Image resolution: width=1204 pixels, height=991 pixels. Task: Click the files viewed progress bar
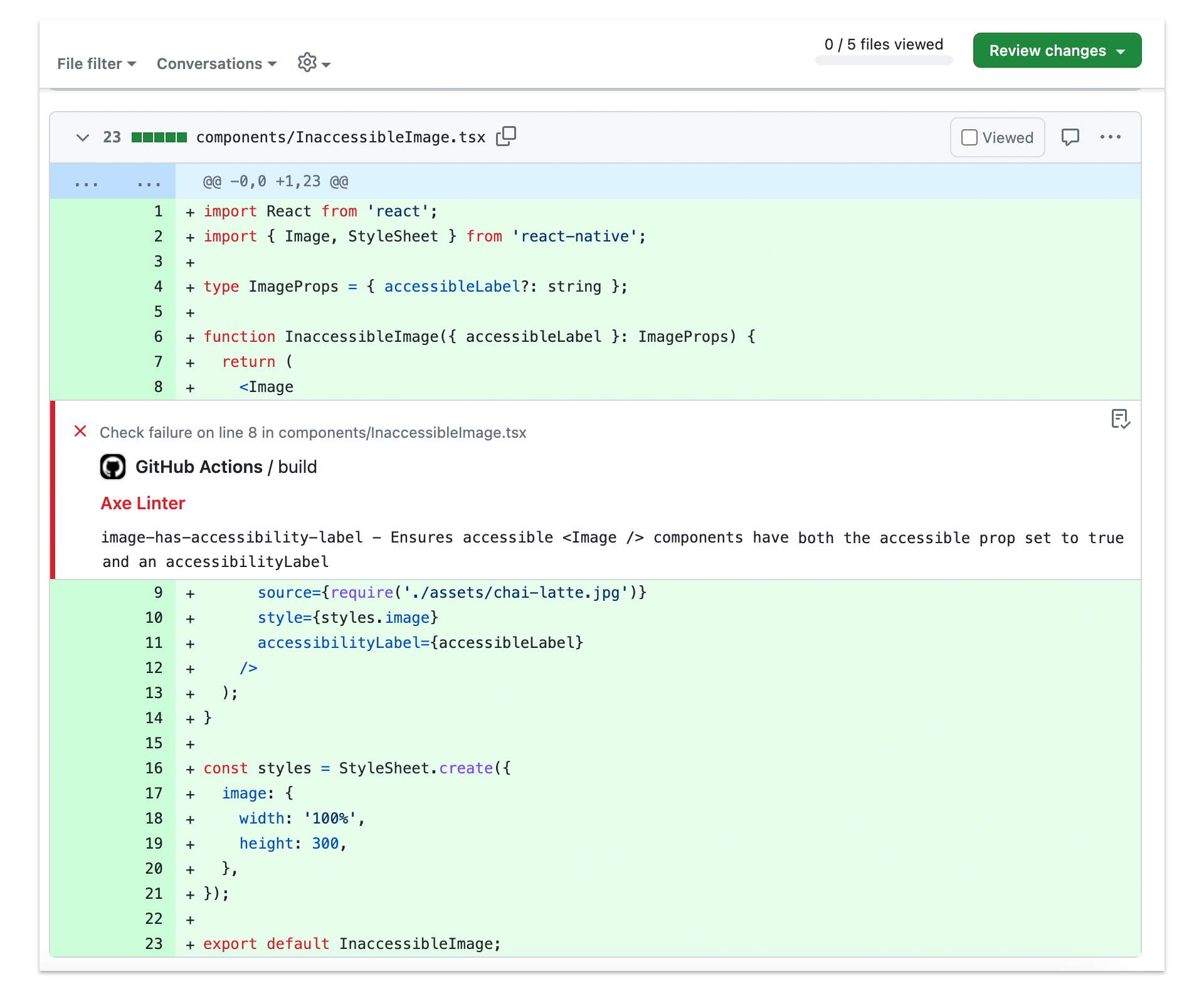884,61
